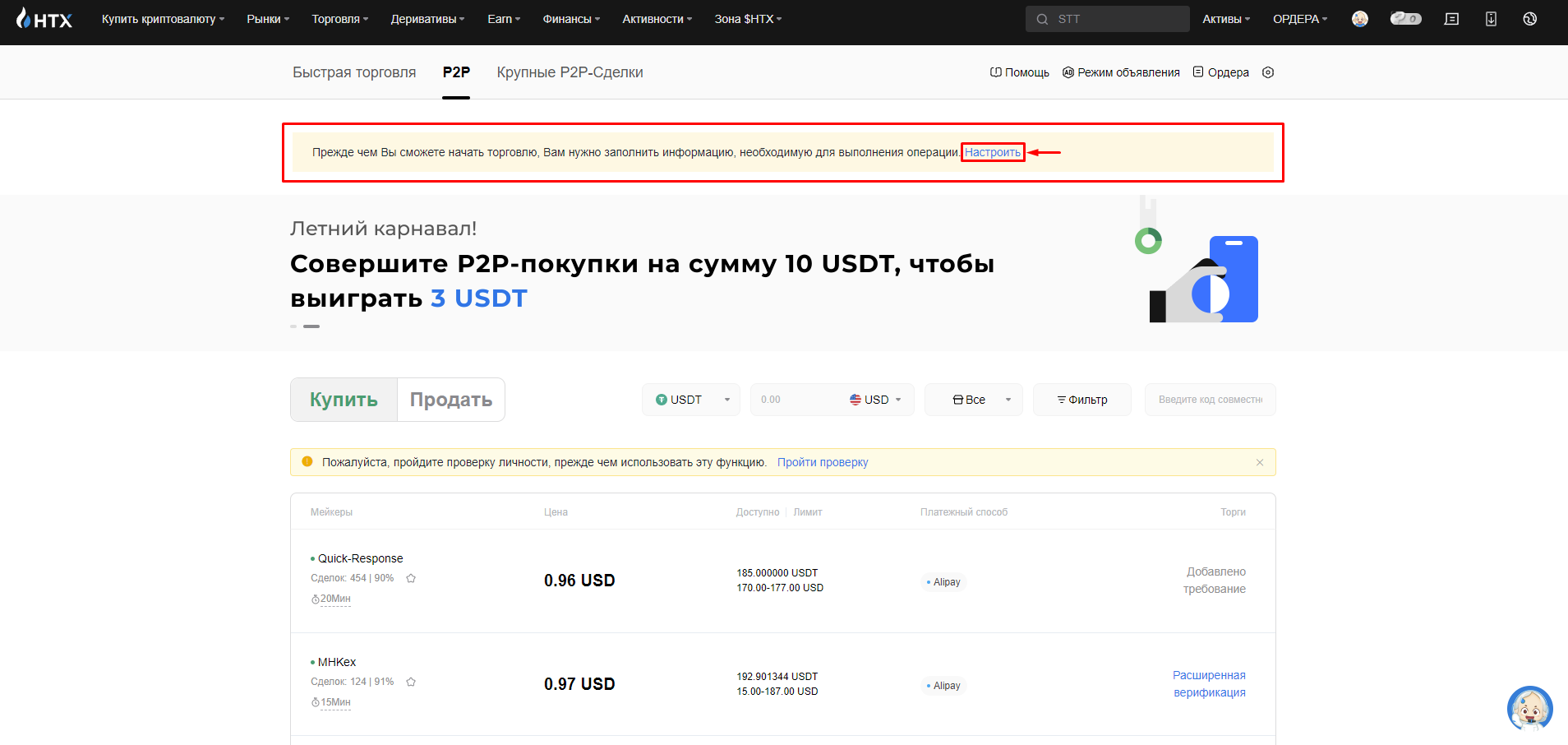Click the HTX logo in header
The image size is (1568, 745).
44,19
